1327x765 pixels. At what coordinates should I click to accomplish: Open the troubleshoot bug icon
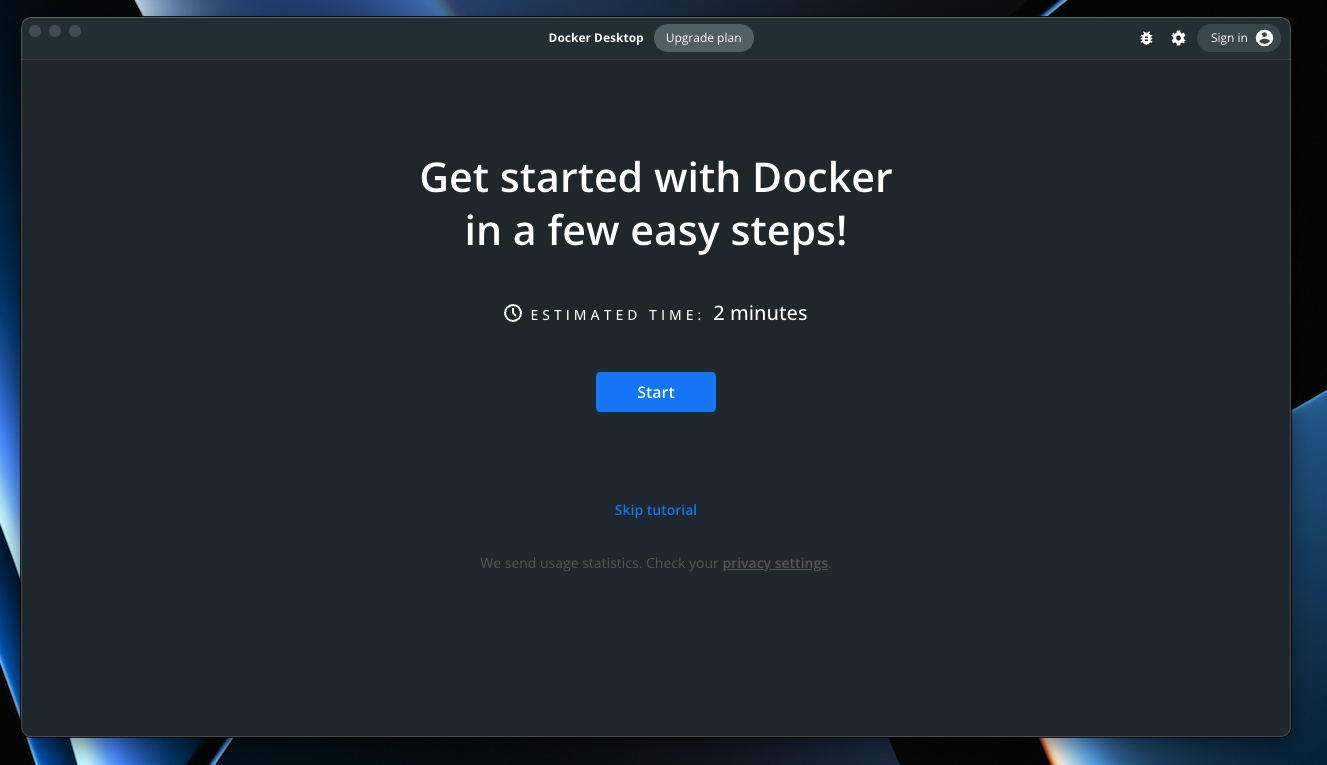point(1146,38)
